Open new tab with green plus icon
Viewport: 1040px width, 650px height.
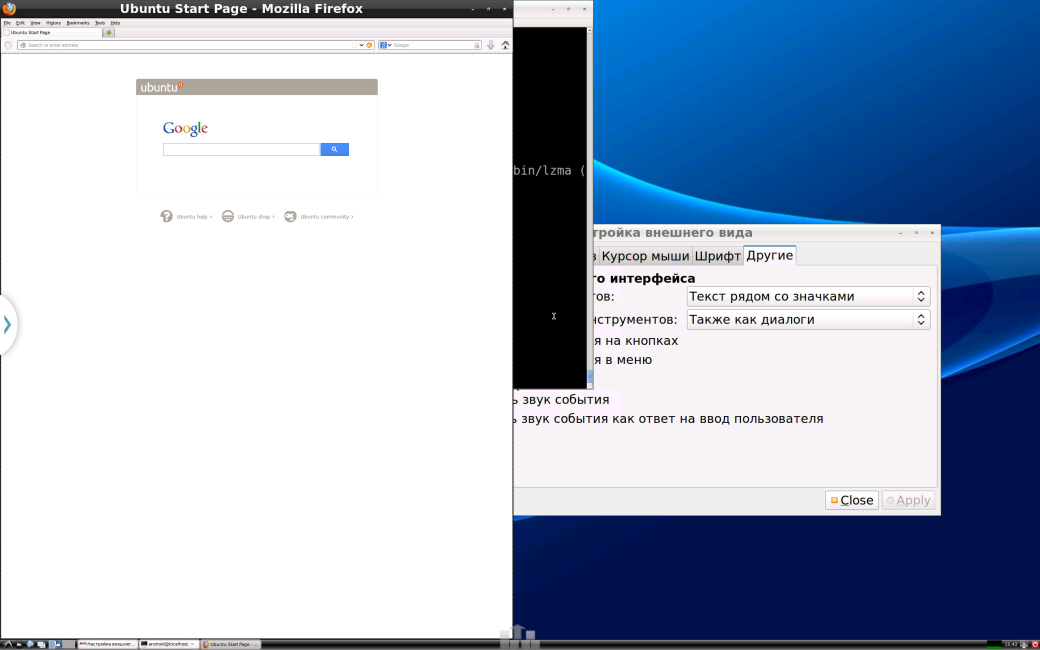click(x=109, y=32)
